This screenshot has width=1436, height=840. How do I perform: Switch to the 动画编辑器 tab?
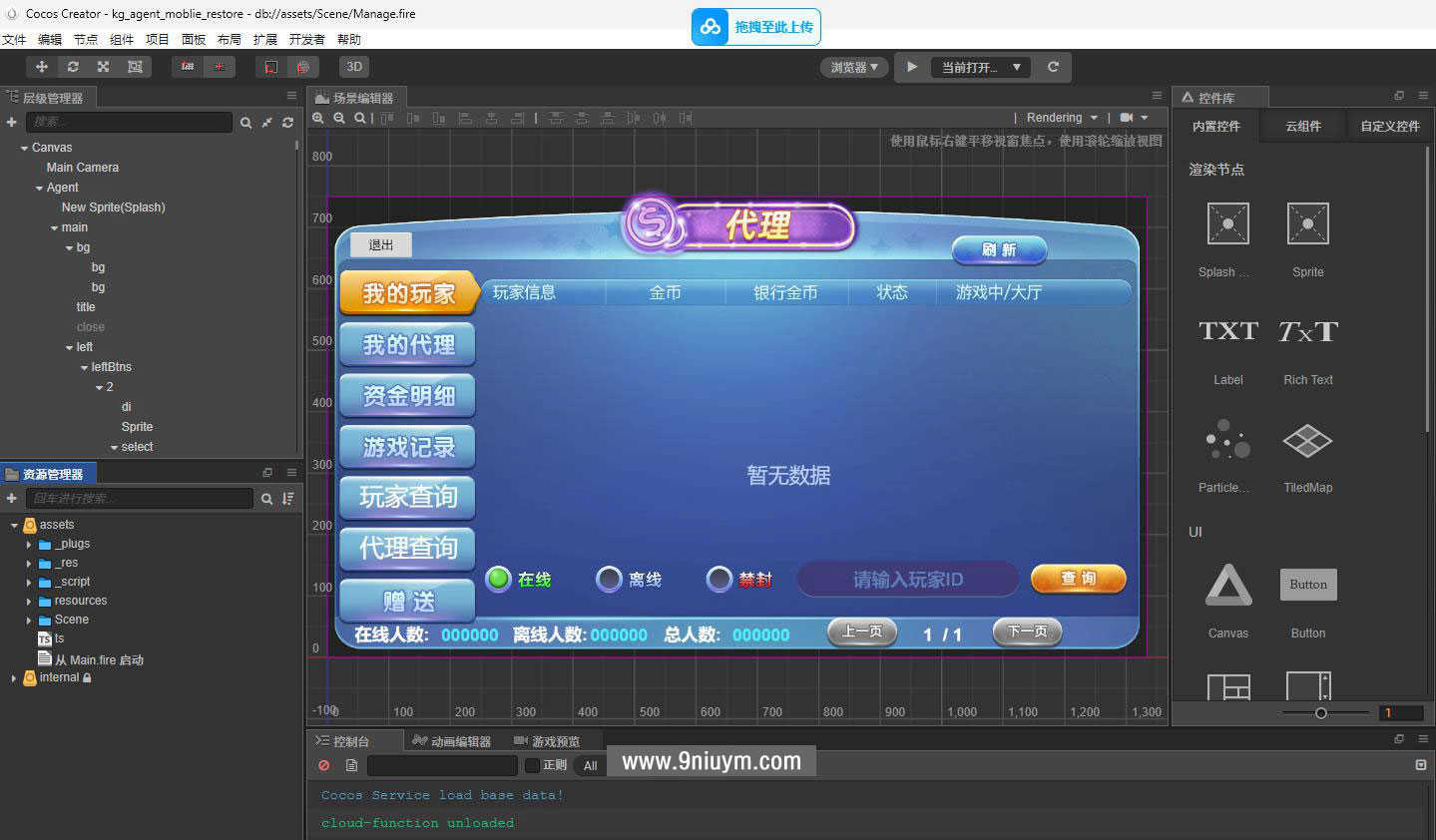click(453, 741)
